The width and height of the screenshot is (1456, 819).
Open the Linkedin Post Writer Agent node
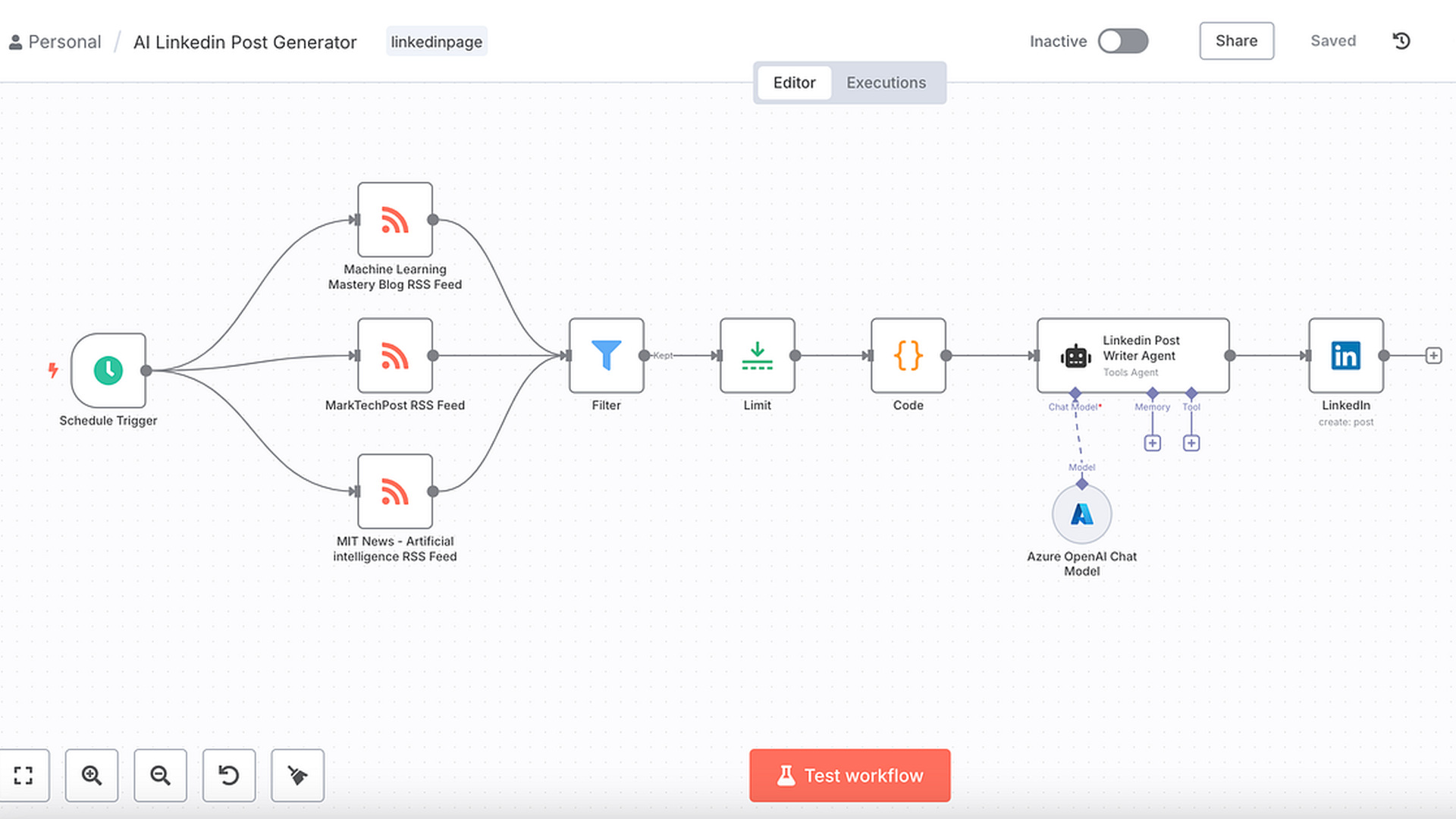point(1133,356)
